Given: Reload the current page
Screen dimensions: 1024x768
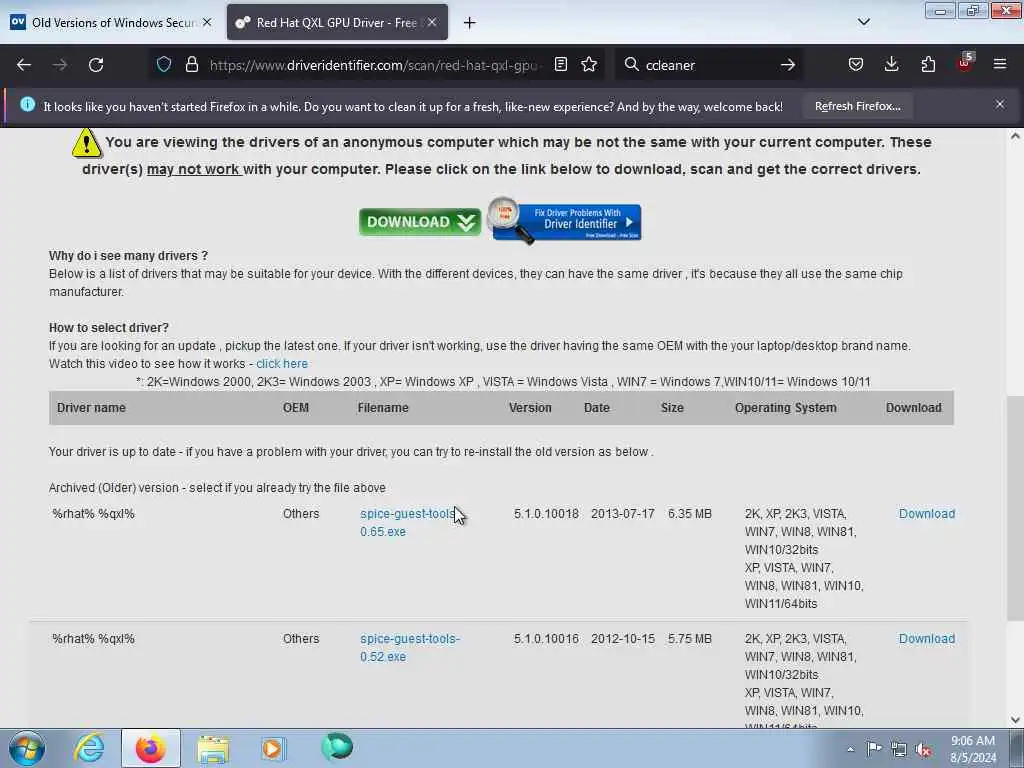Looking at the screenshot, I should (96, 65).
